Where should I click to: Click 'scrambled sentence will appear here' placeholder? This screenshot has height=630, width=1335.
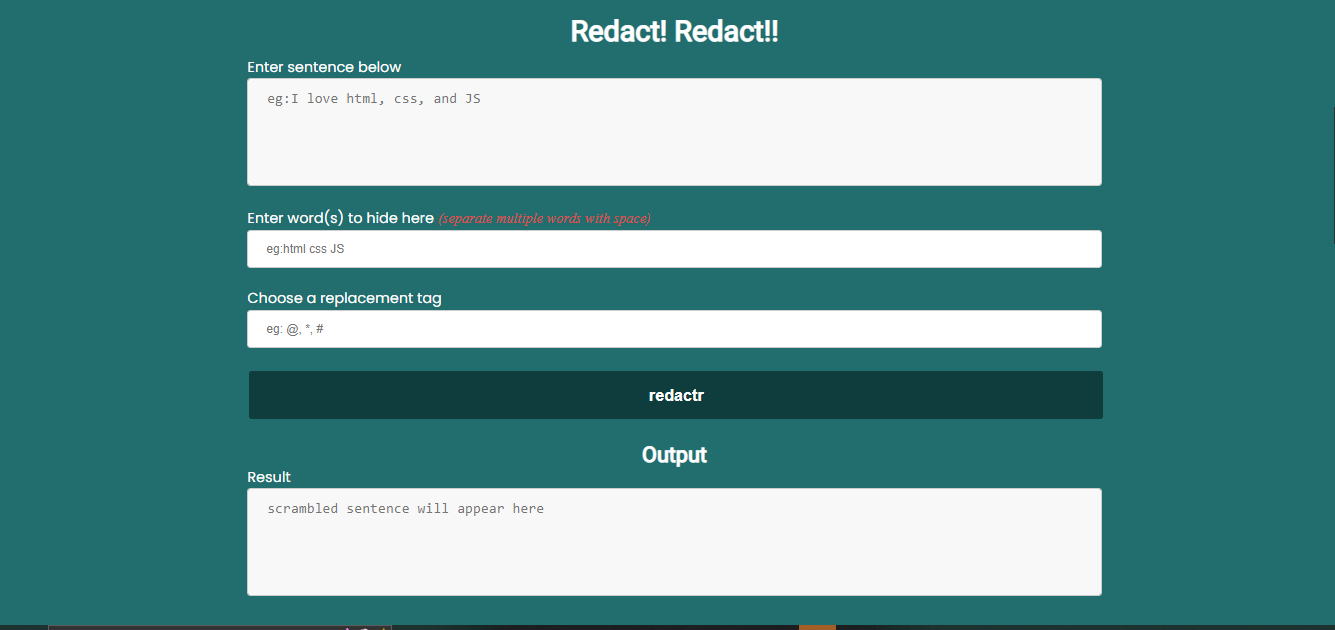tap(405, 509)
